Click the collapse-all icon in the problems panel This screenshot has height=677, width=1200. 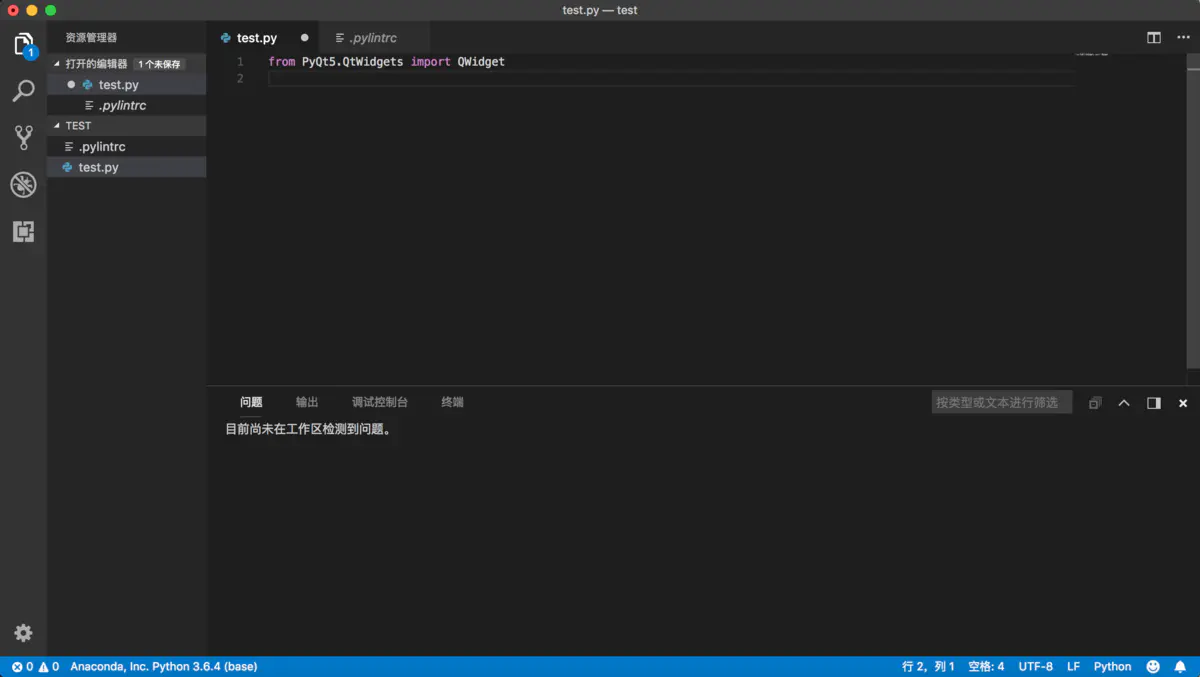tap(1094, 402)
